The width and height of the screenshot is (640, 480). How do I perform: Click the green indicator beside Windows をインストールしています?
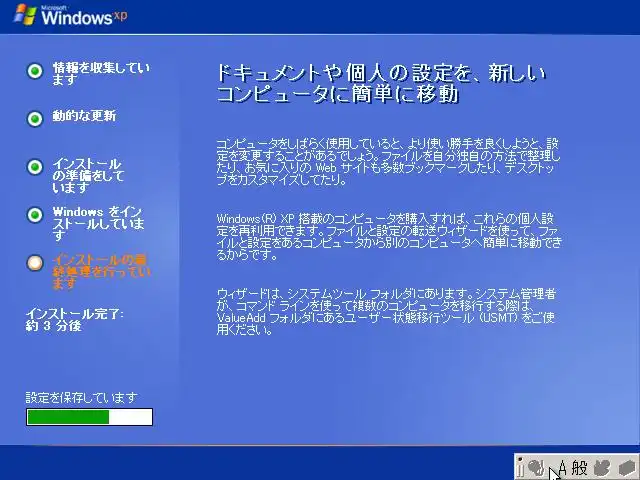[x=35, y=215]
